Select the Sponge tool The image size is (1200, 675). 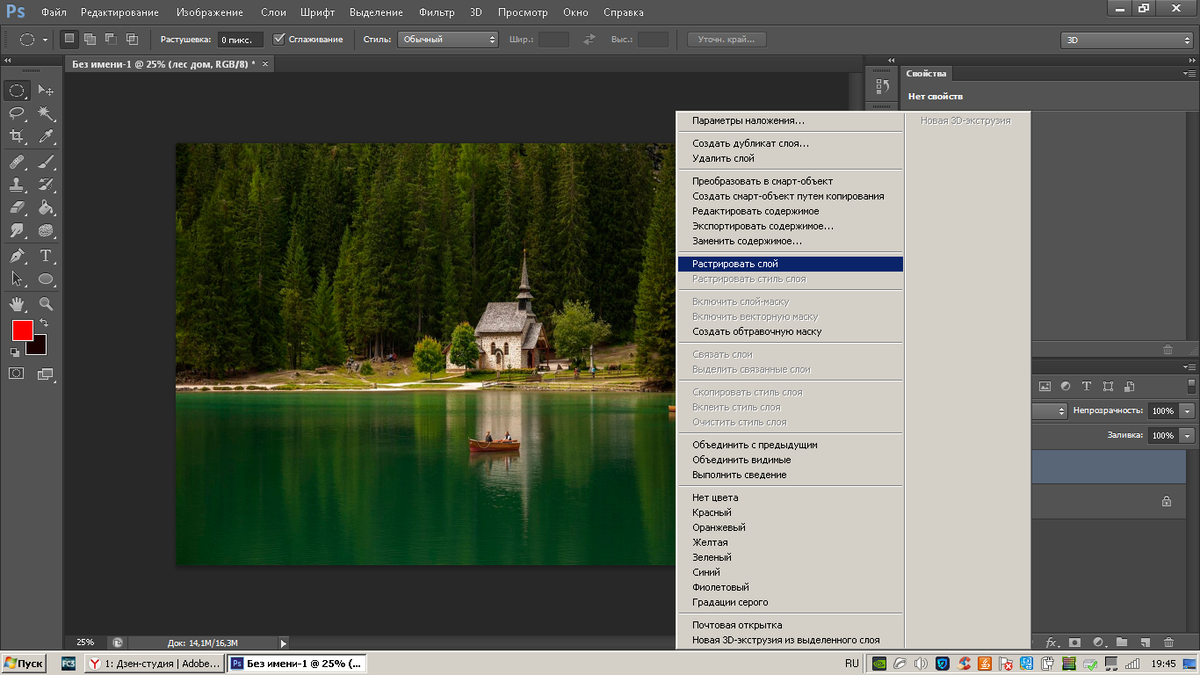[x=46, y=231]
